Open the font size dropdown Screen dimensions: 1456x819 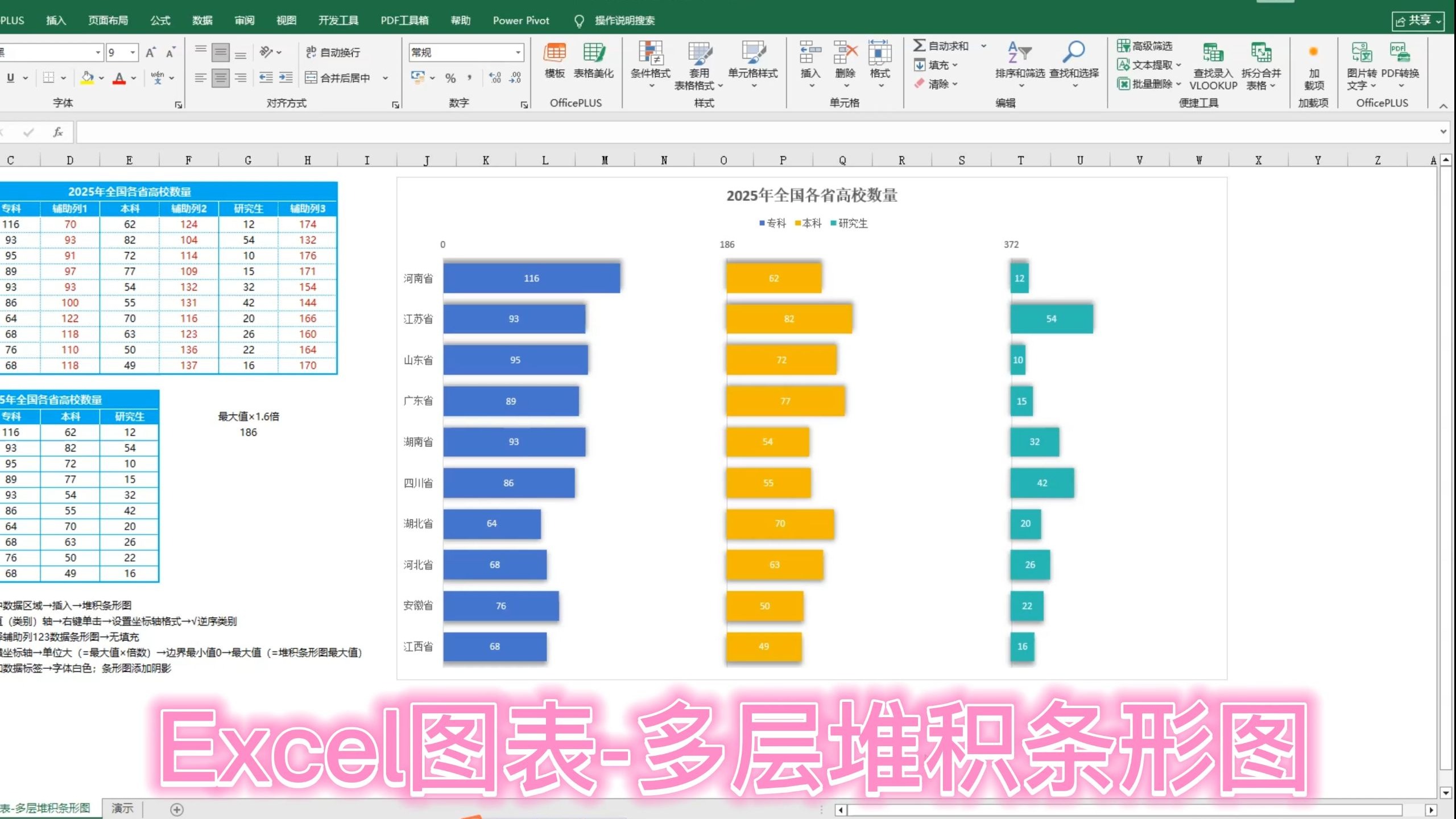coord(133,52)
